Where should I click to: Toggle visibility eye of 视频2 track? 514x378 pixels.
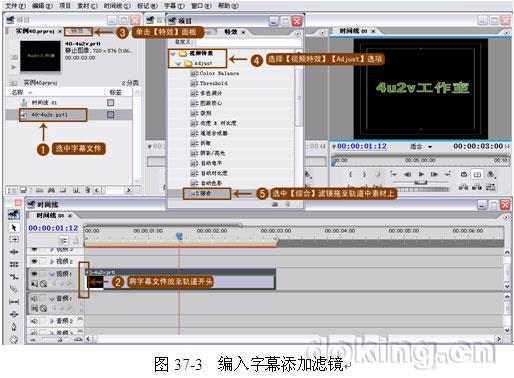coord(34,261)
